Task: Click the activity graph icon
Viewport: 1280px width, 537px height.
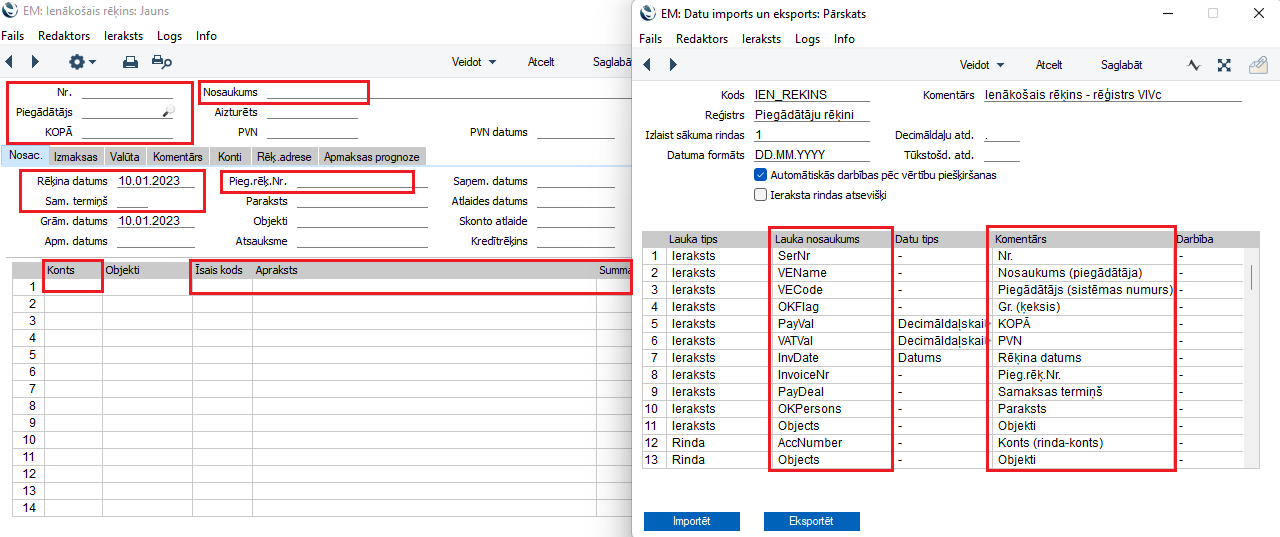Action: 1193,65
